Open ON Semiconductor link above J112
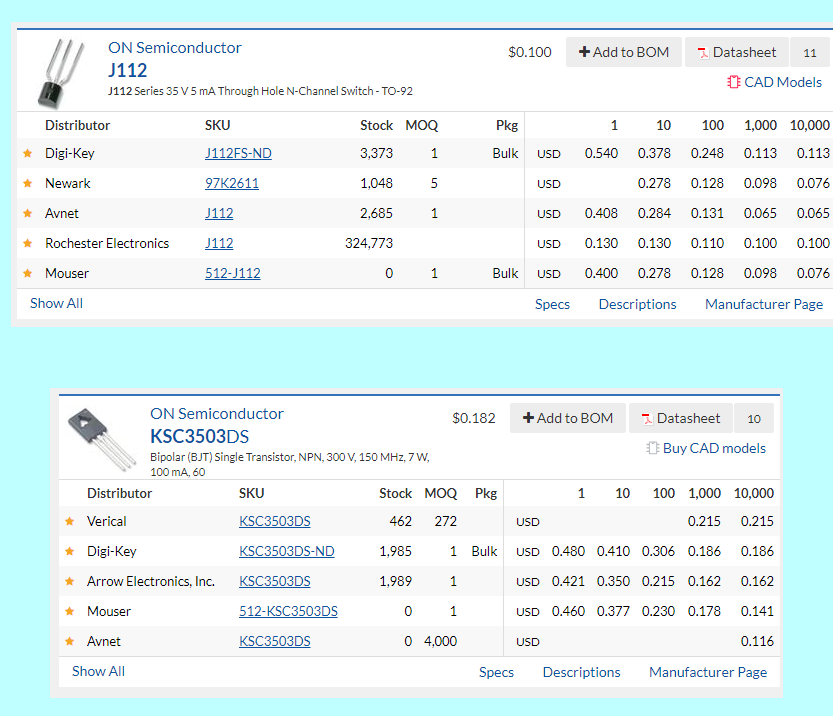 pyautogui.click(x=175, y=48)
